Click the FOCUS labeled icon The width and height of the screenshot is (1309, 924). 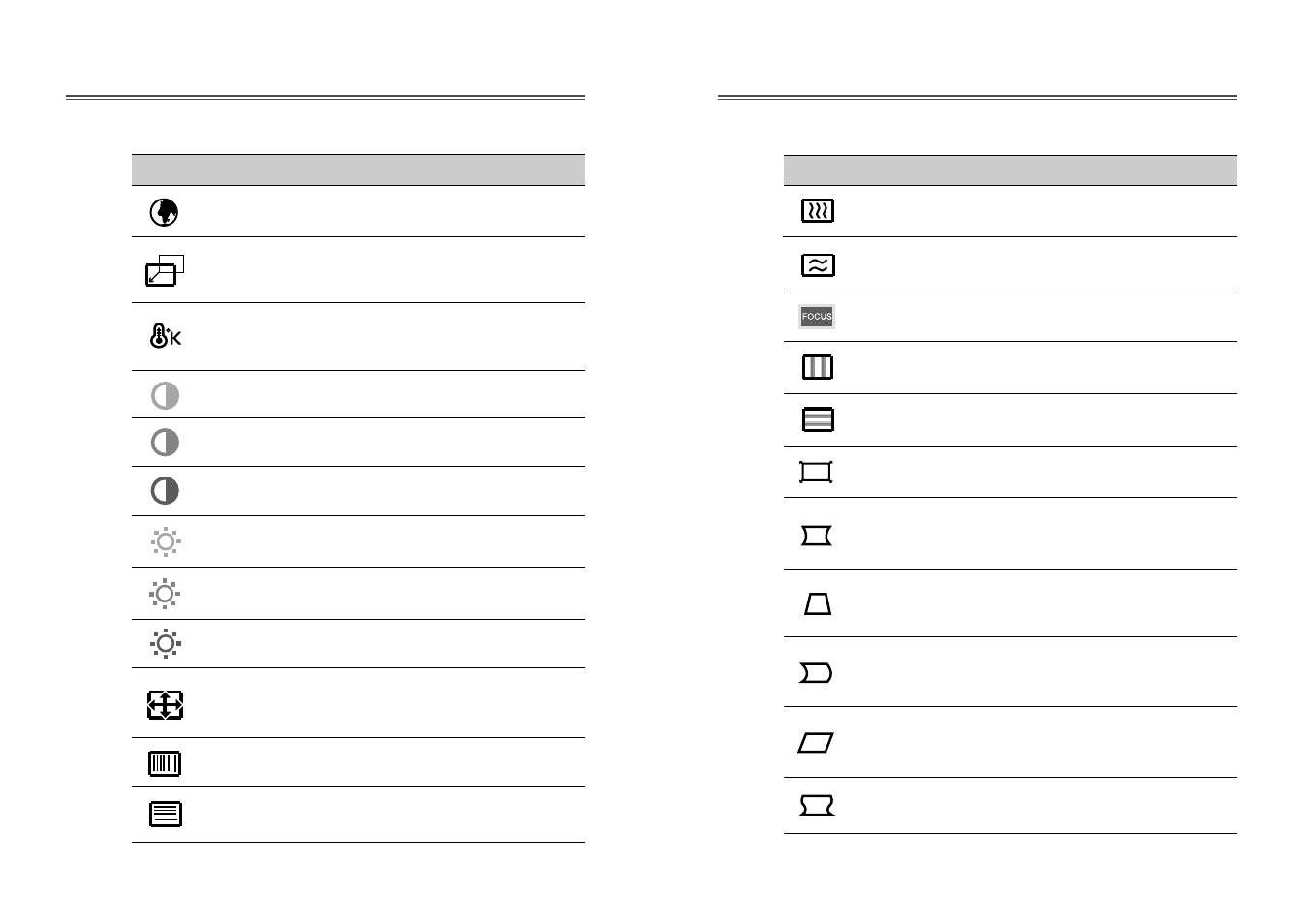817,317
